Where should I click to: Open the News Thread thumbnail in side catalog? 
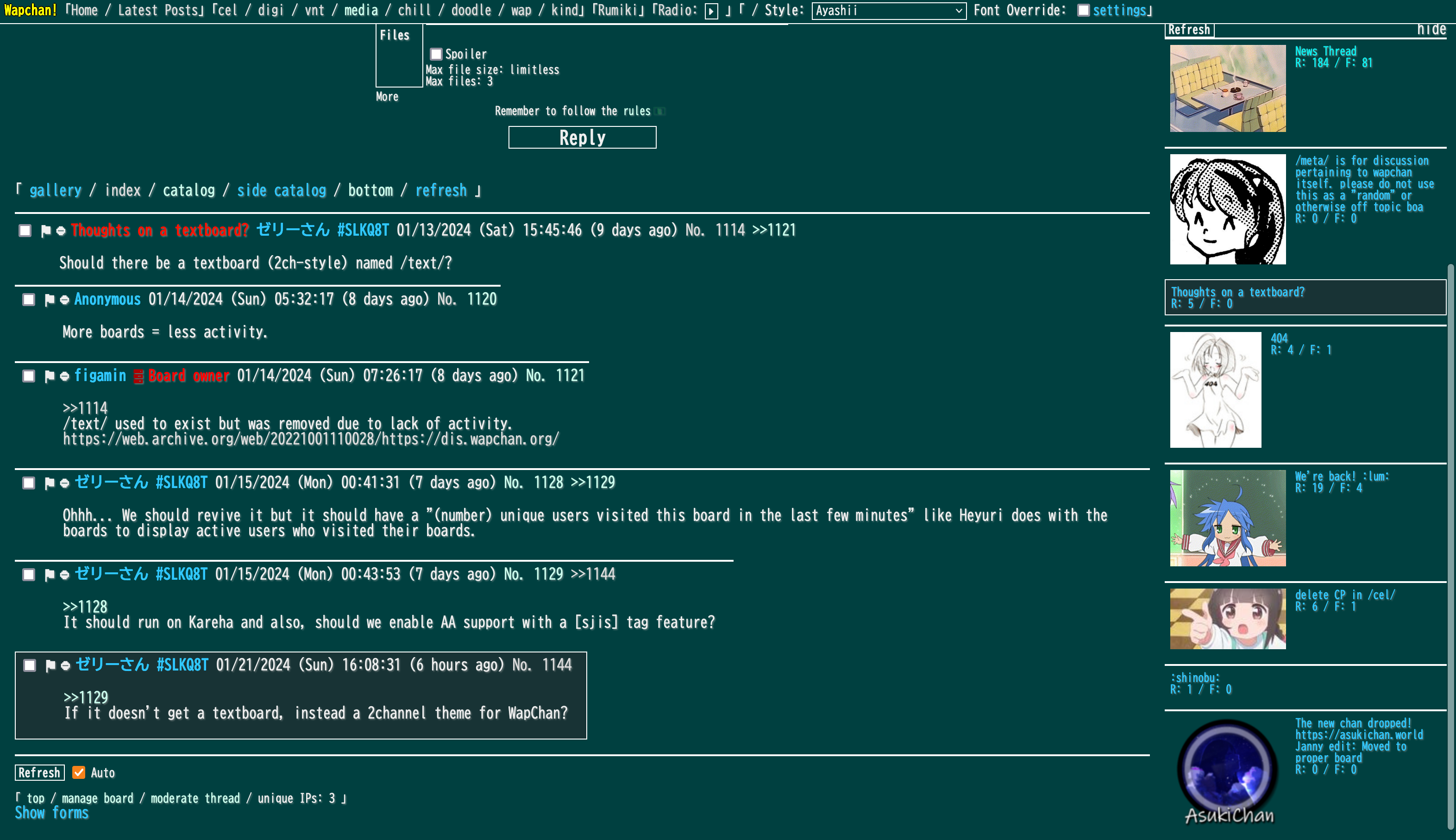1228,88
